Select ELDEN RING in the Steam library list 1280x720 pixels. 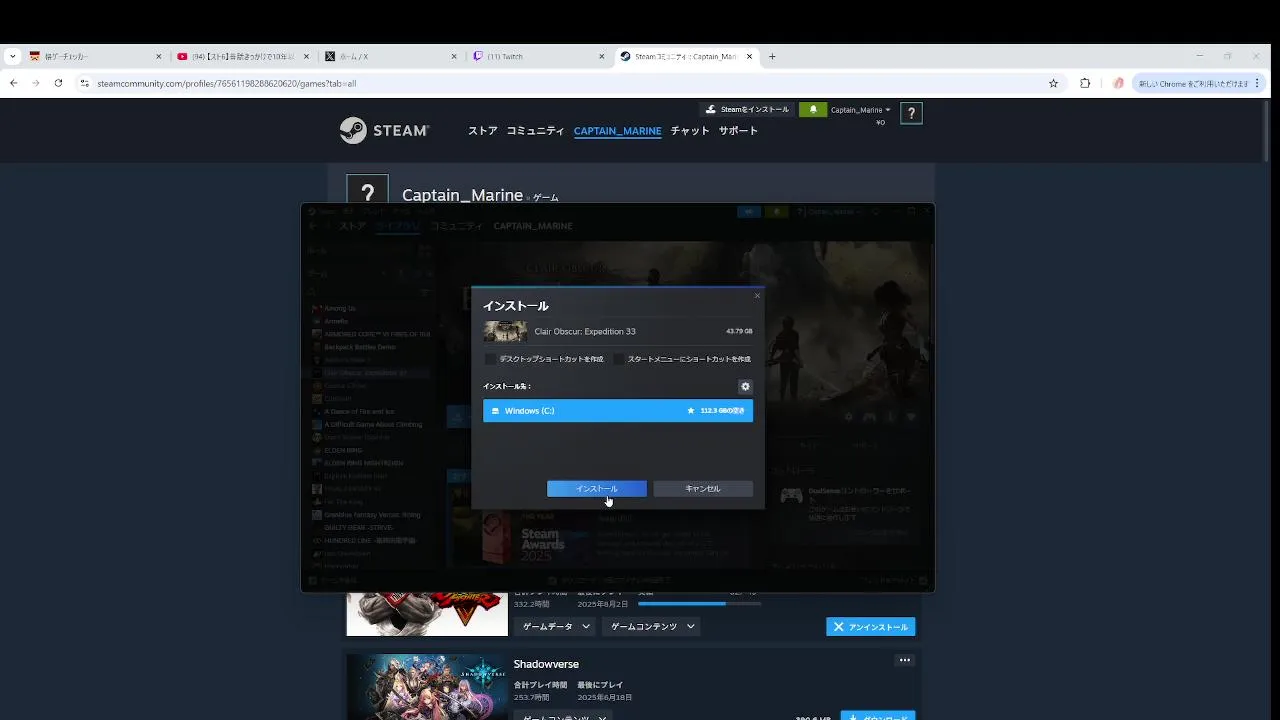pyautogui.click(x=341, y=450)
